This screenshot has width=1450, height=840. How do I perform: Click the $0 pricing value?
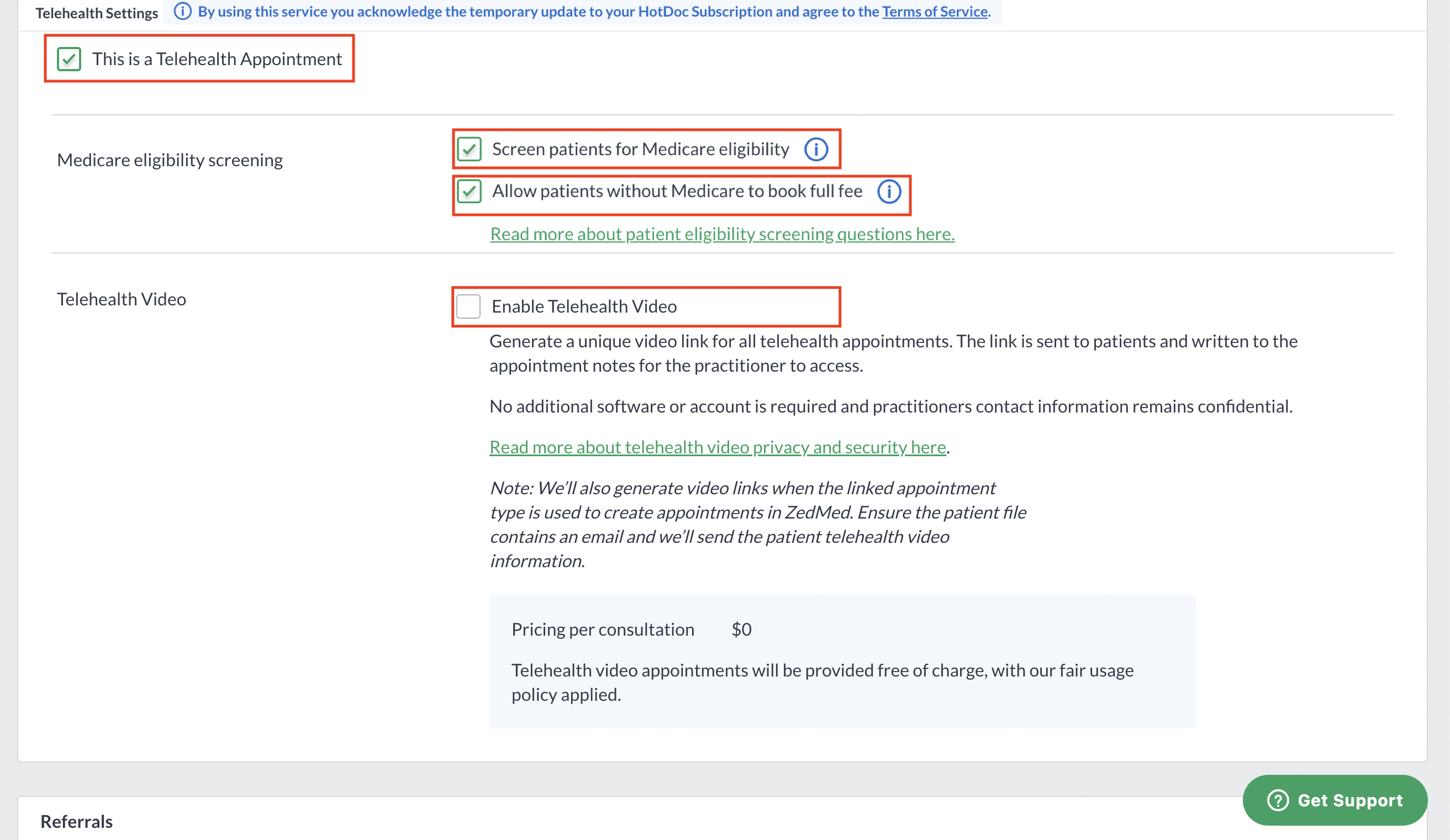coord(741,630)
